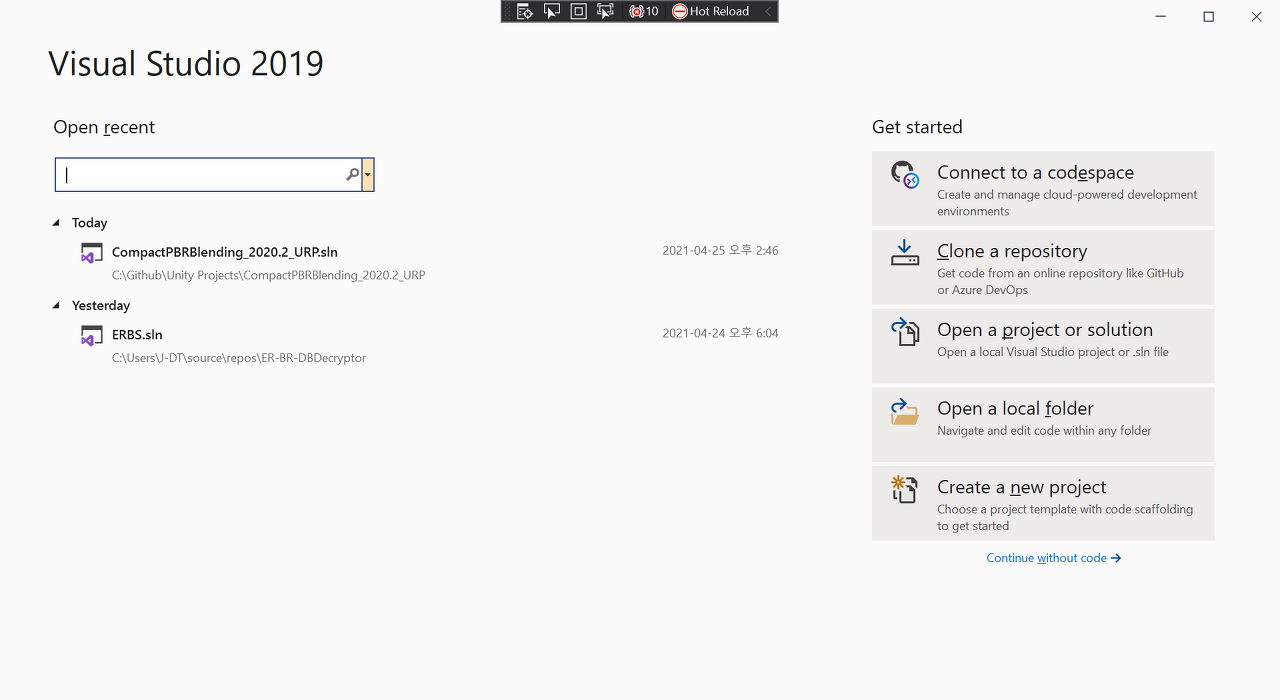Open the recent search dropdown arrow

(x=368, y=175)
